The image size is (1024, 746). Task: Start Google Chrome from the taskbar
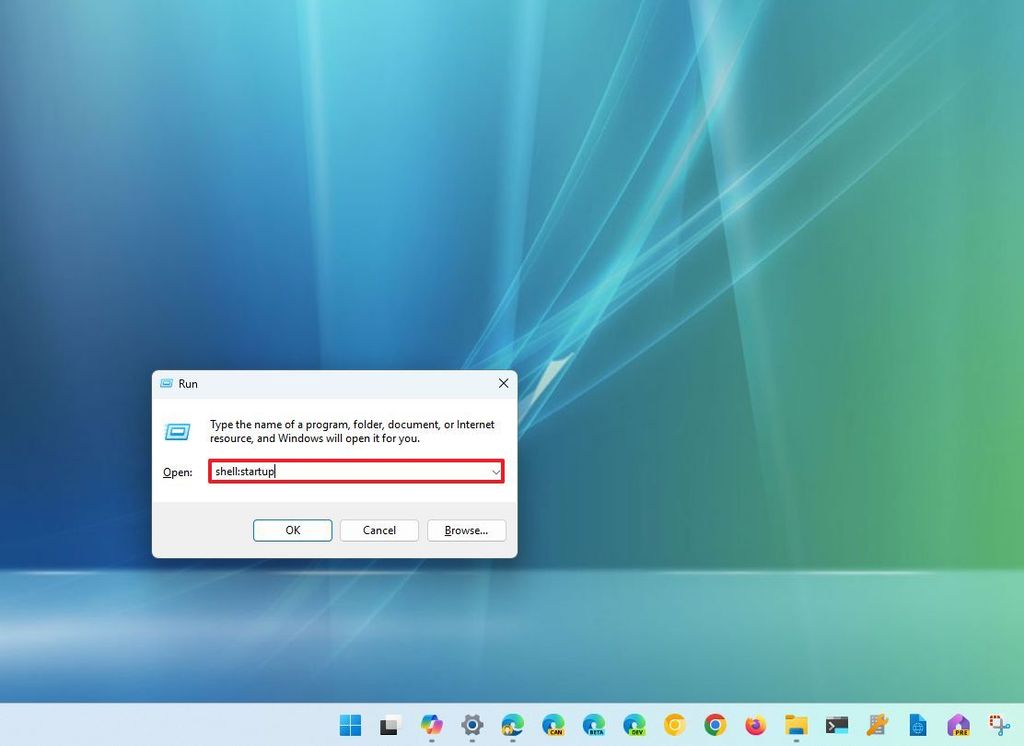click(x=716, y=726)
